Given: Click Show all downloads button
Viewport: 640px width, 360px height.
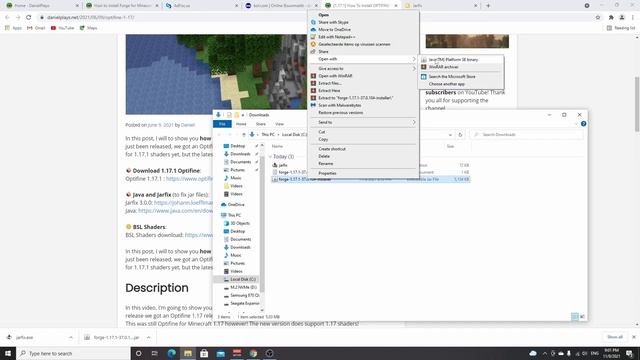Looking at the screenshot, I should pos(615,337).
